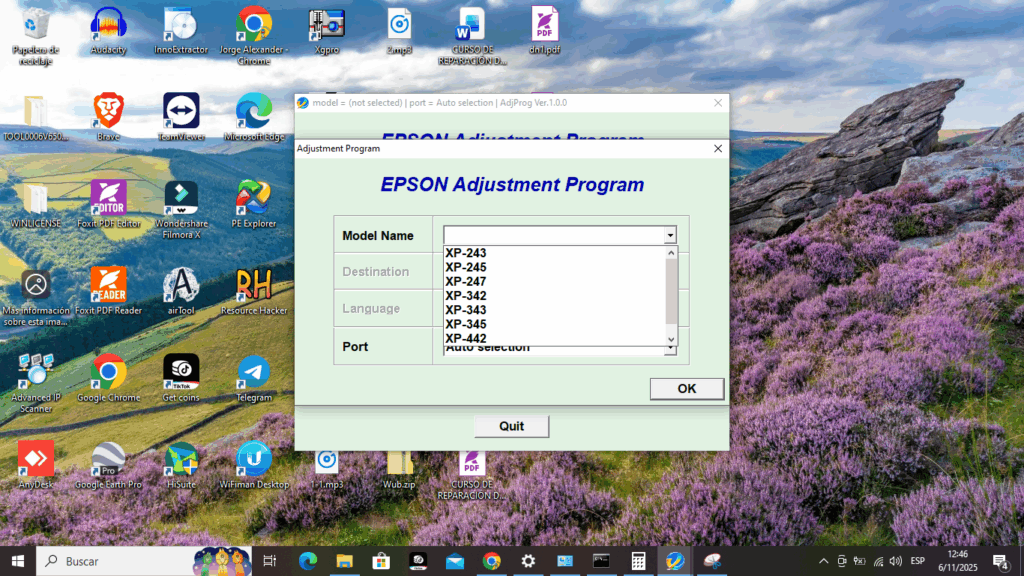Click the model list scrollbar down arrow
This screenshot has height=576, width=1024.
[672, 341]
